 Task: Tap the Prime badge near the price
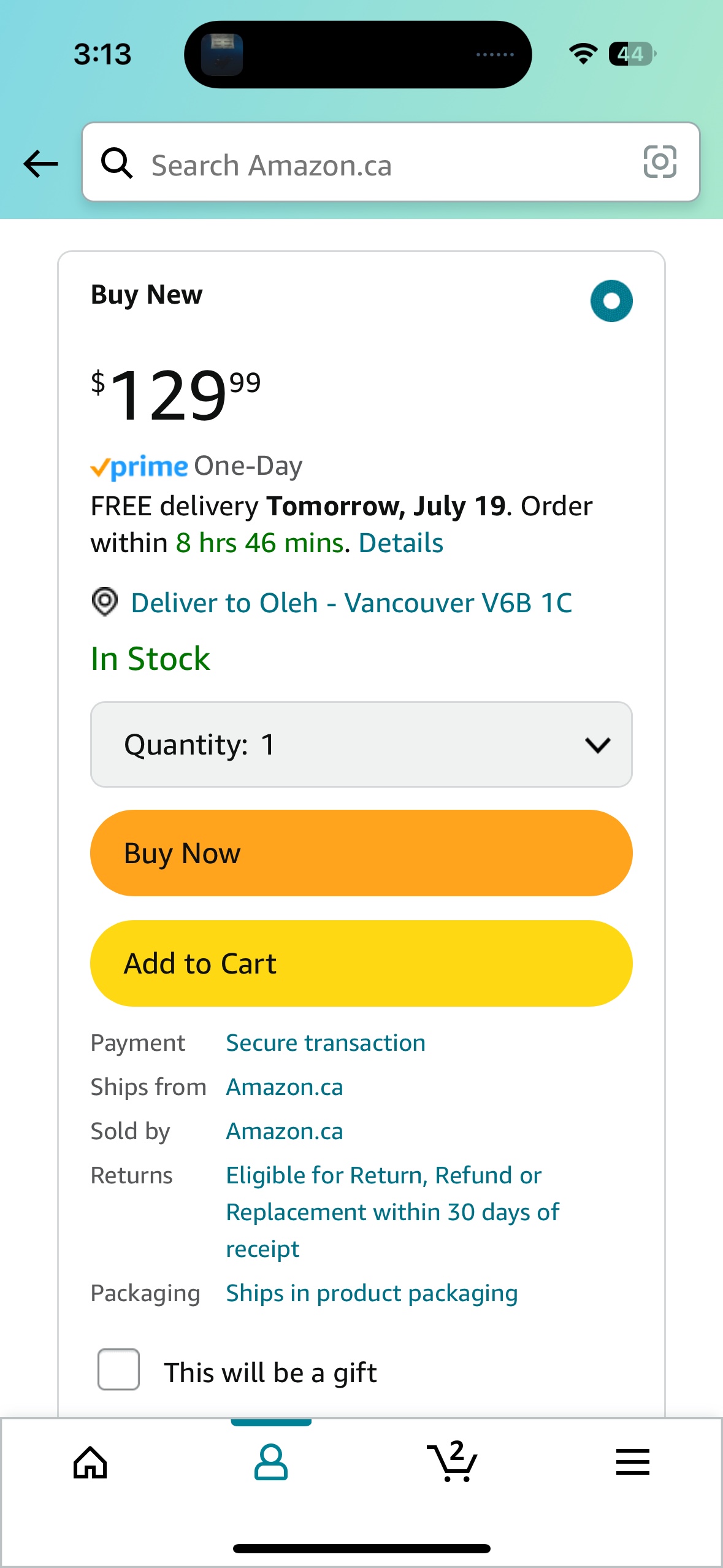point(139,466)
